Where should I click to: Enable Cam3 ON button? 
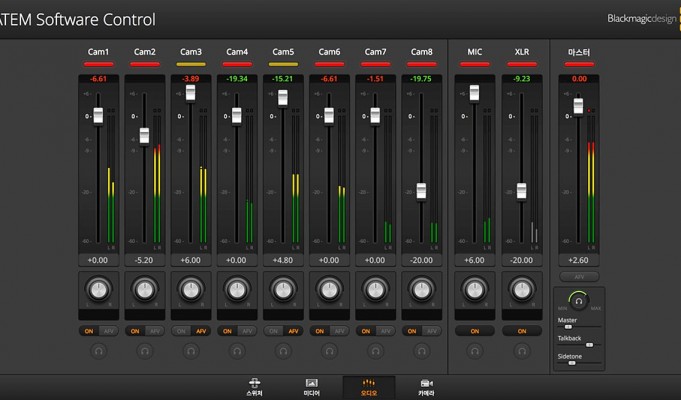pyautogui.click(x=181, y=331)
